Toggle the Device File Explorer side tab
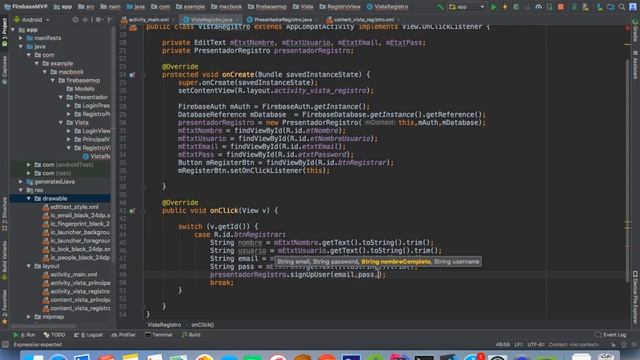Viewport: 640px width, 360px height. point(636,297)
